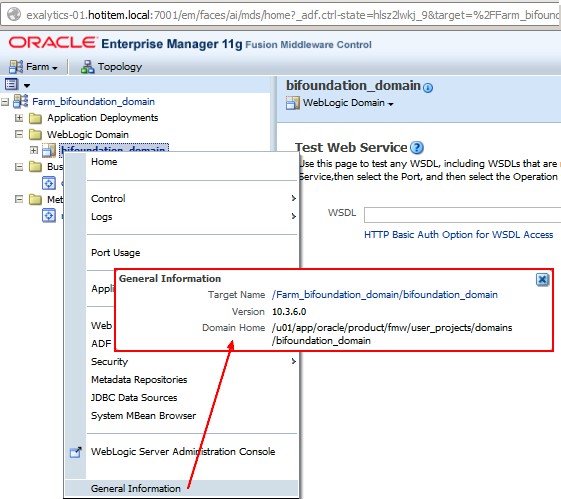This screenshot has width=561, height=499.
Task: Collapse the WebLogic Domain folder
Action: [x=19, y=134]
